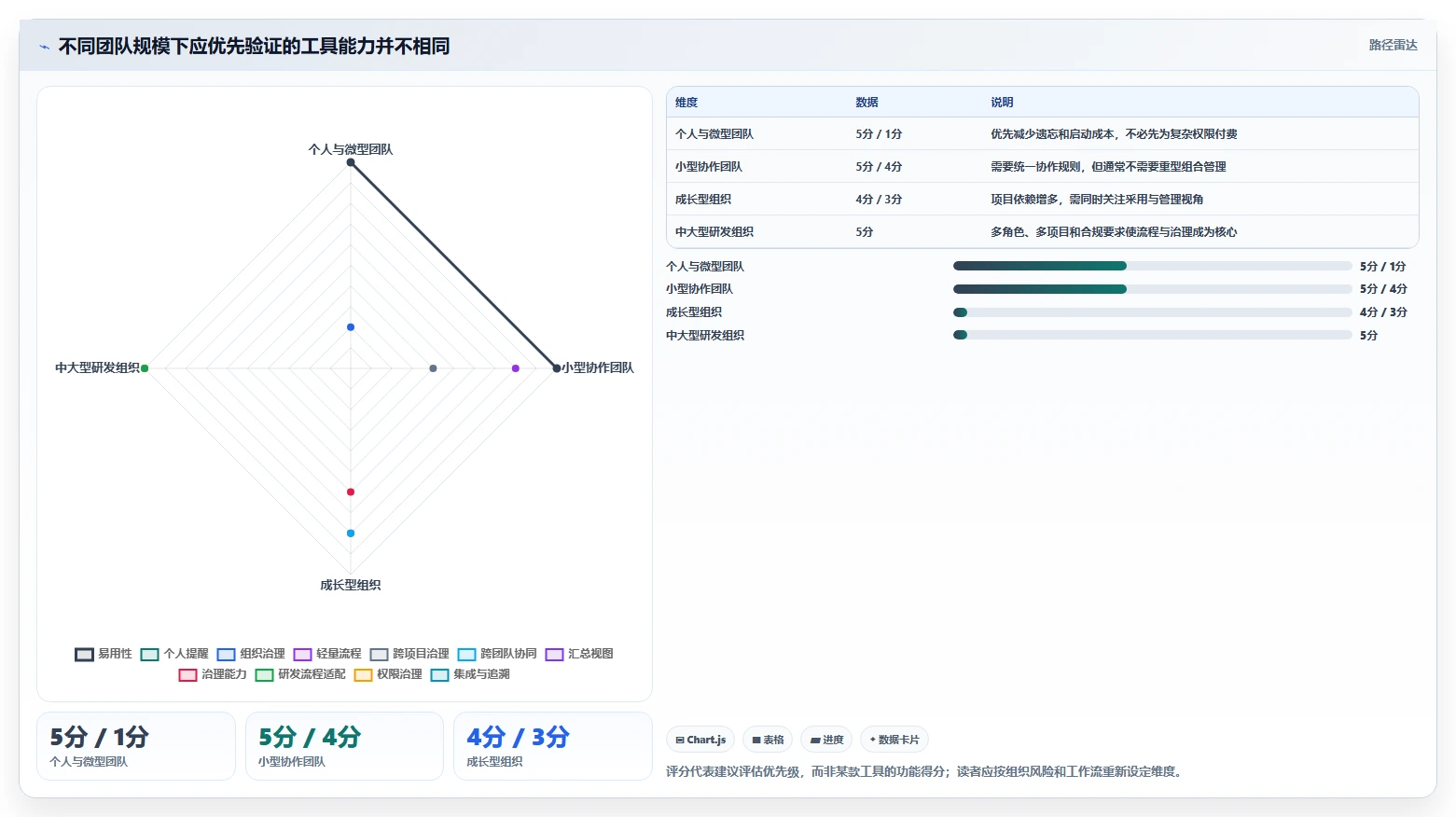Open the 5分 / 1分 data card
Screen dimensions: 1456x817
[136, 746]
